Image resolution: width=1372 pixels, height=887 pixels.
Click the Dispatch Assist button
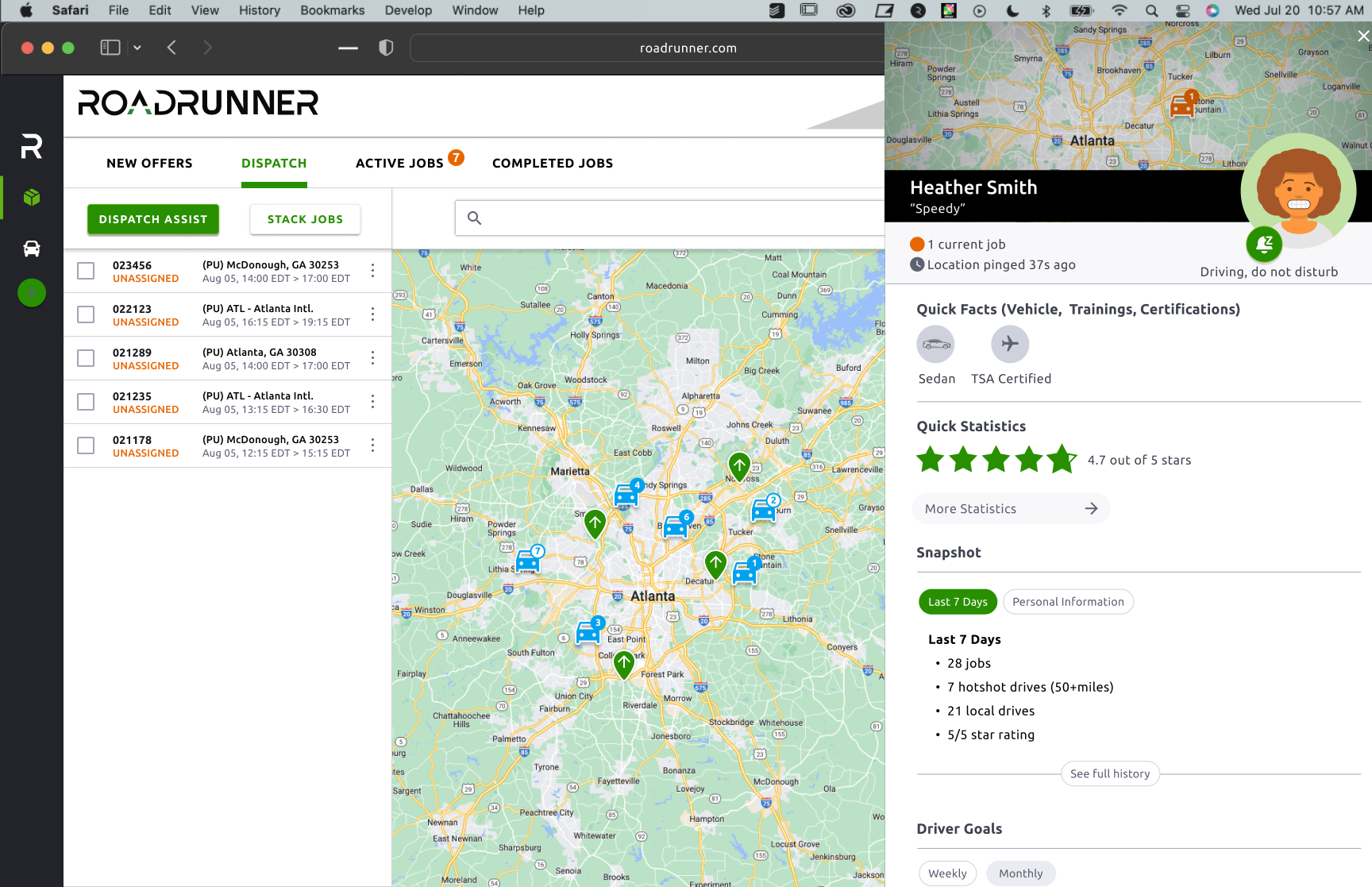click(153, 219)
